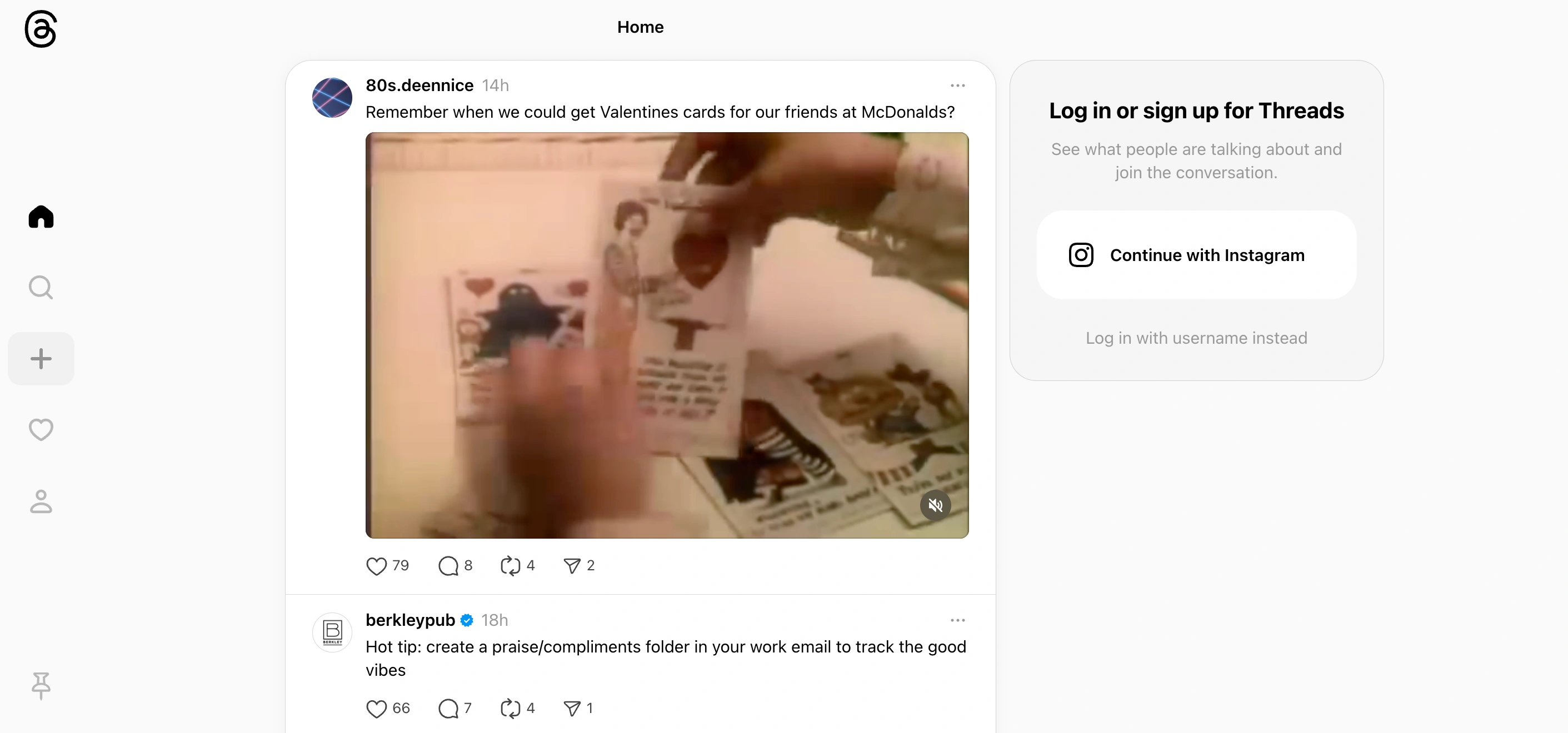This screenshot has width=1568, height=733.
Task: Open more options on 80s.deennice post
Action: (957, 86)
